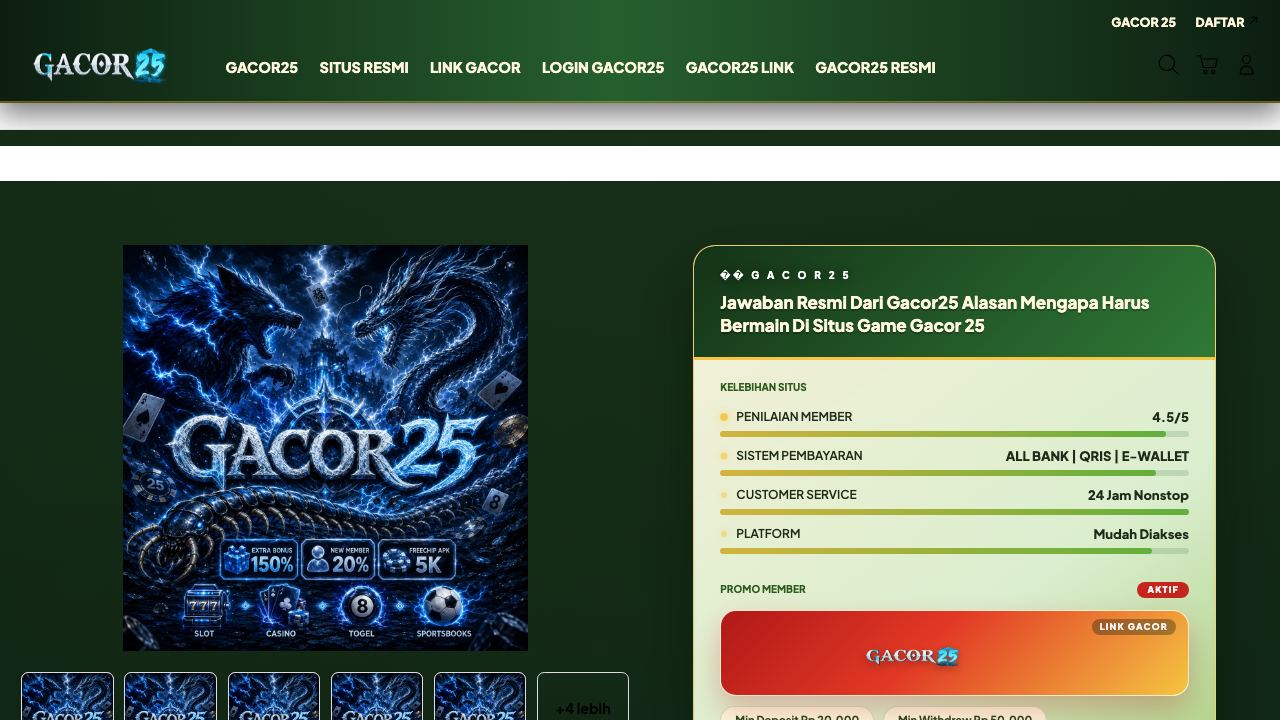Screen dimensions: 1280x720
Task: Click the PLATFORM progress bar
Action: tap(954, 551)
